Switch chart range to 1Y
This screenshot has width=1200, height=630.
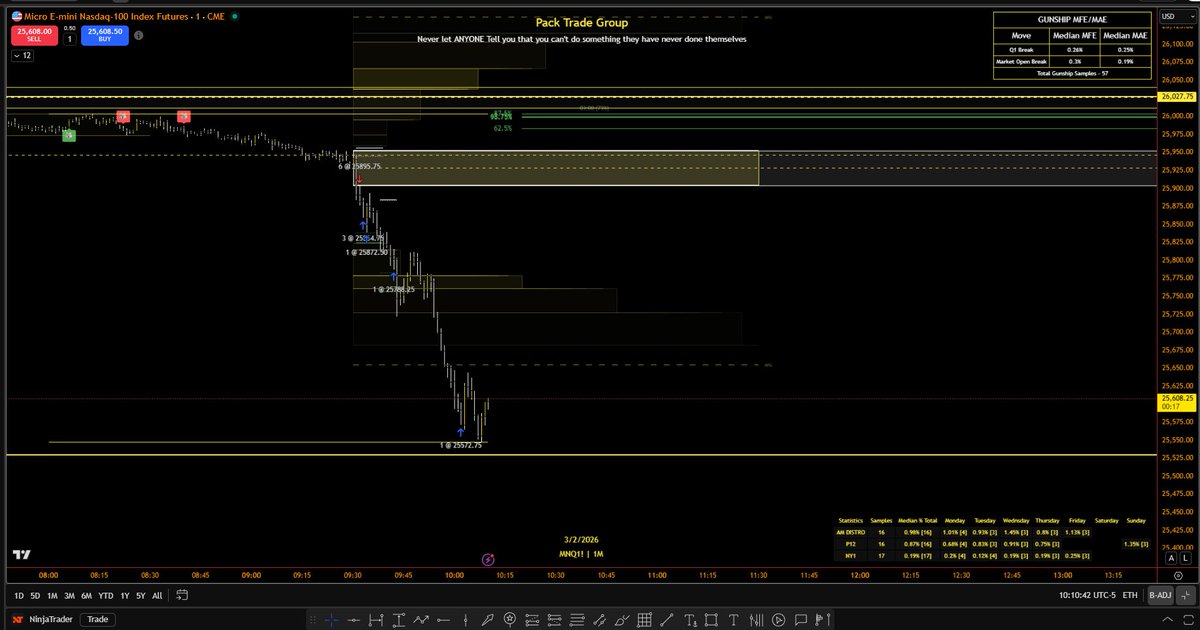coord(124,595)
